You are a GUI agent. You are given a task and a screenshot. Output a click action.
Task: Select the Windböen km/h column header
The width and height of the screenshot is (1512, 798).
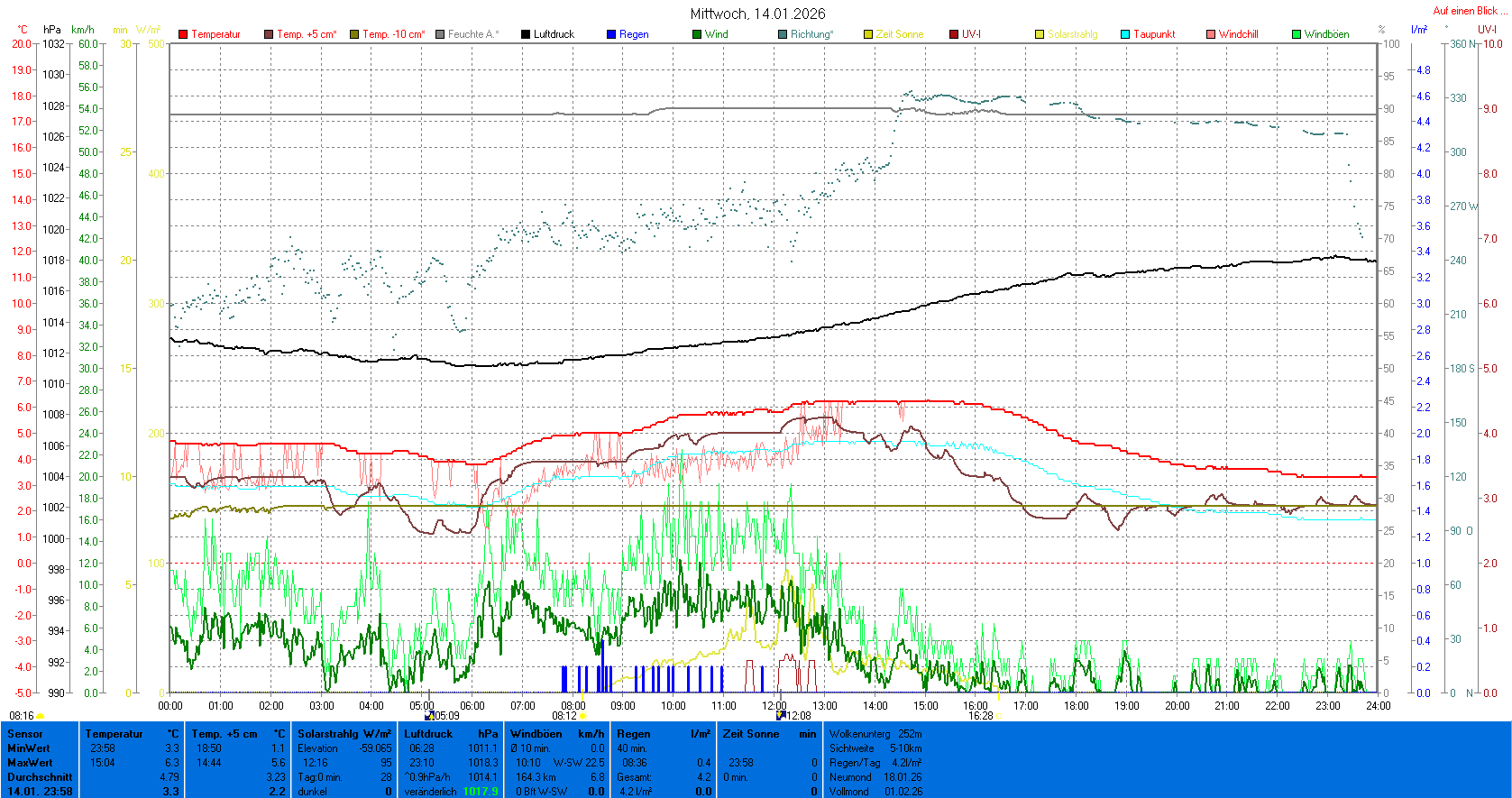click(556, 734)
